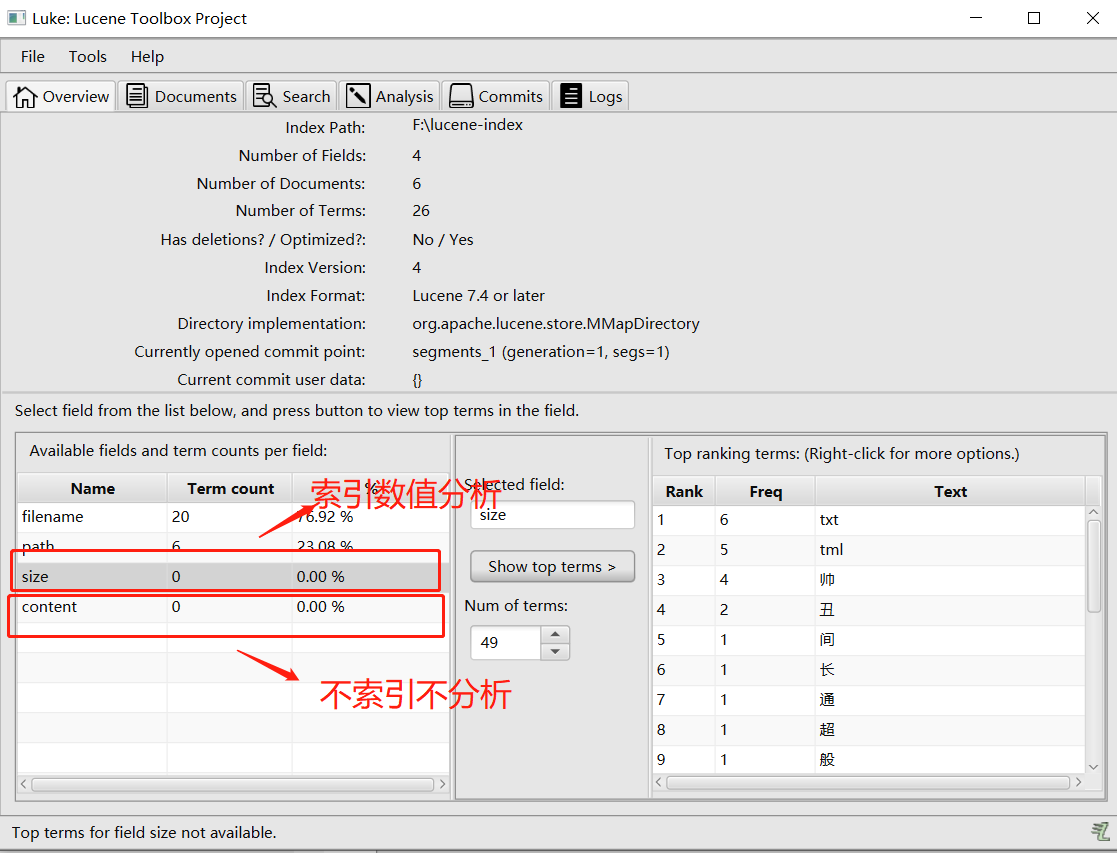Sort fields by Term count header
1117x853 pixels.
(230, 489)
